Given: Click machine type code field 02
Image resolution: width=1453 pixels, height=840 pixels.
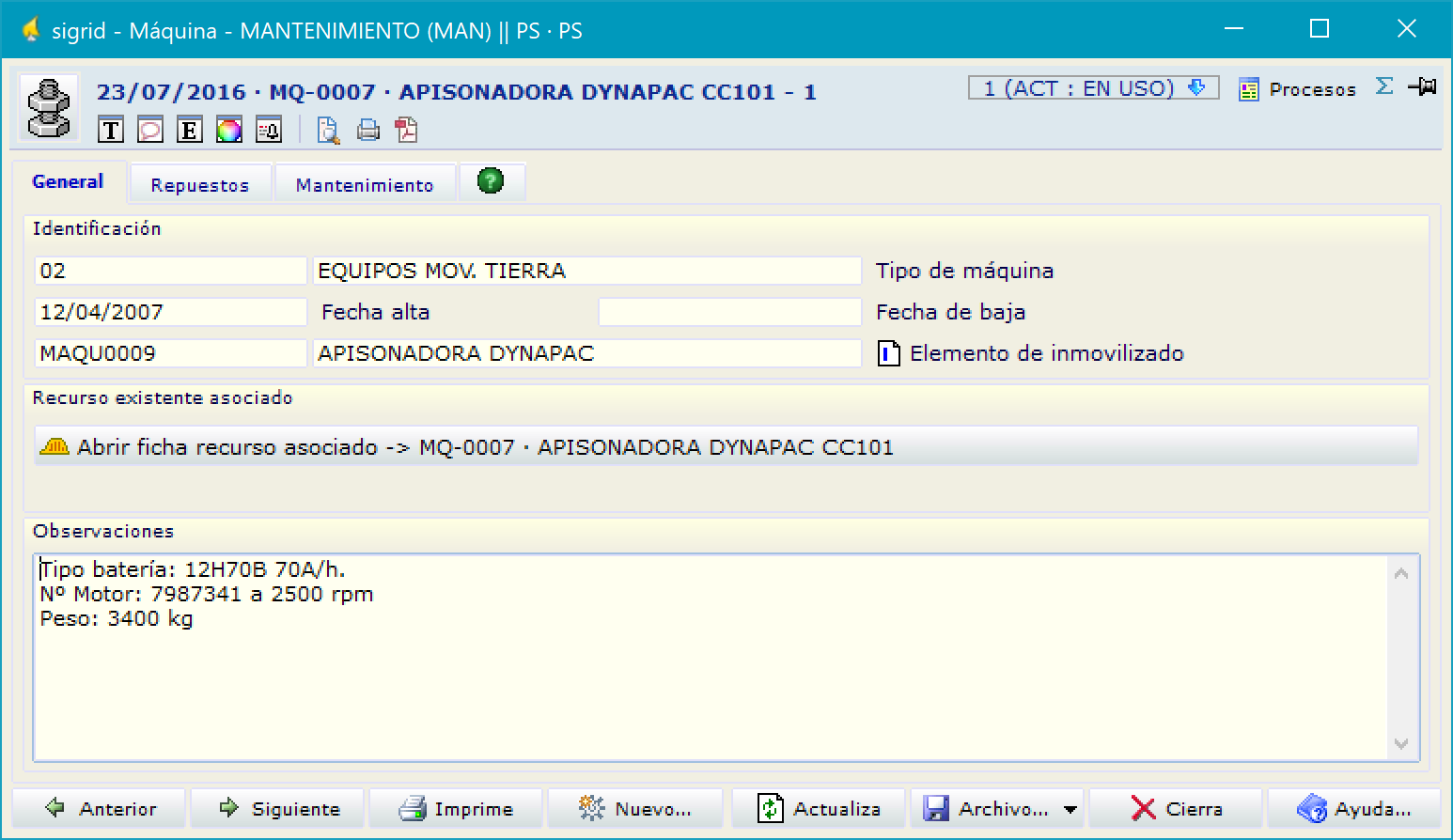Looking at the screenshot, I should [171, 271].
